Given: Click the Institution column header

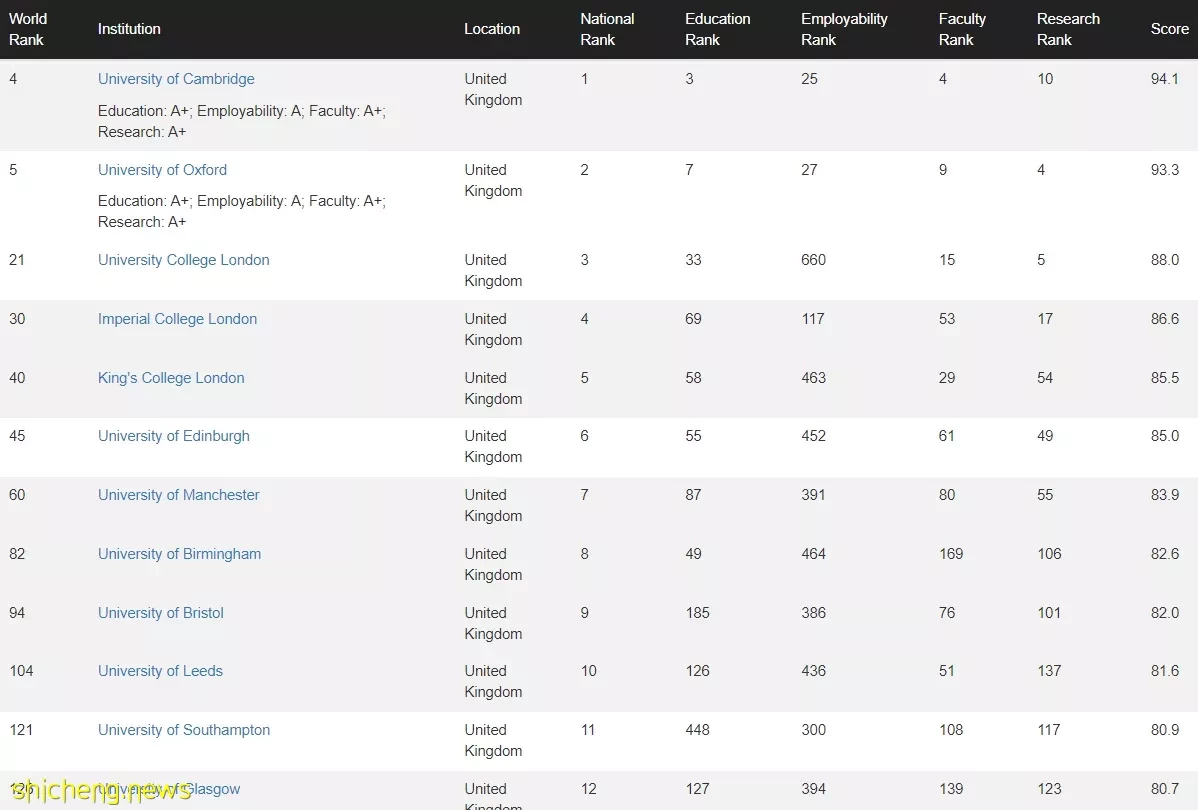Looking at the screenshot, I should click(129, 28).
